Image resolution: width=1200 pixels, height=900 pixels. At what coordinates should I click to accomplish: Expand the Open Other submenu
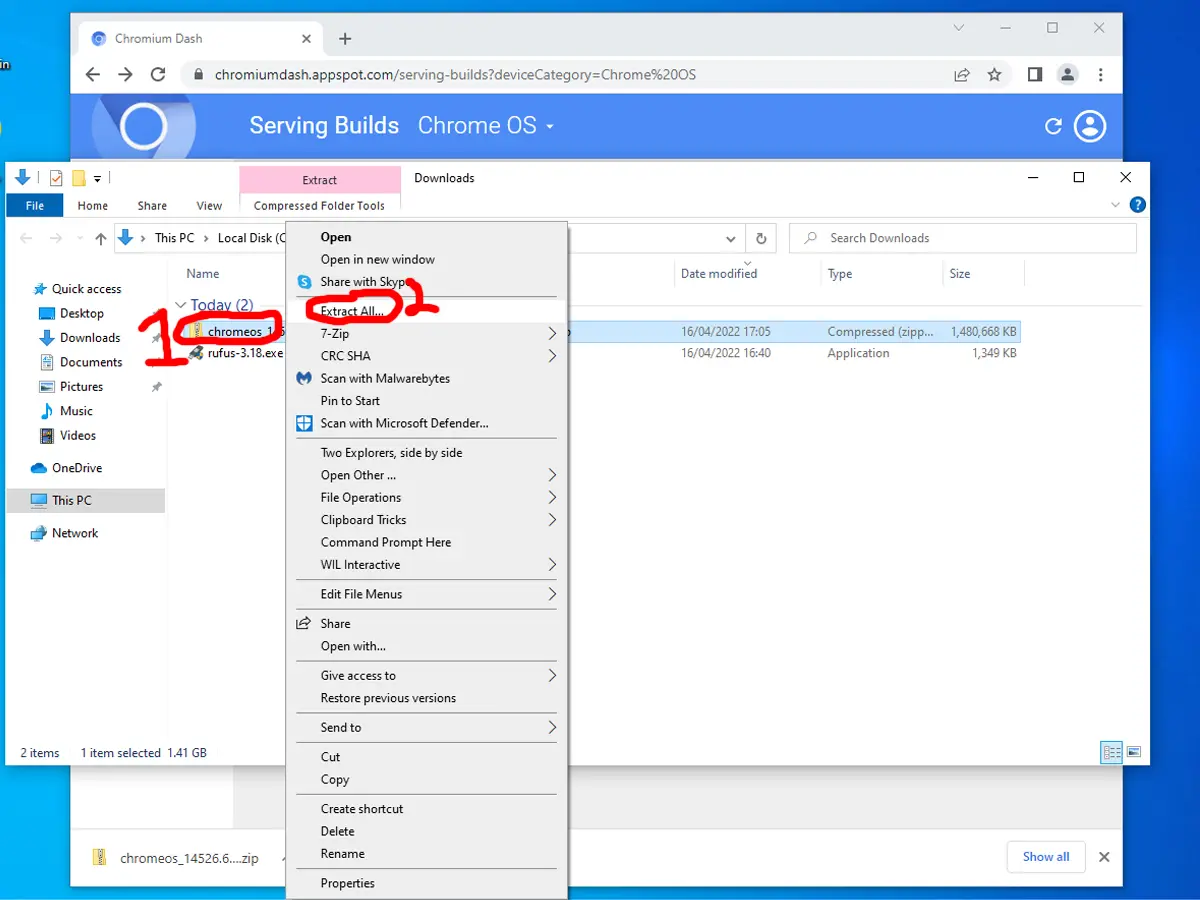pos(426,475)
